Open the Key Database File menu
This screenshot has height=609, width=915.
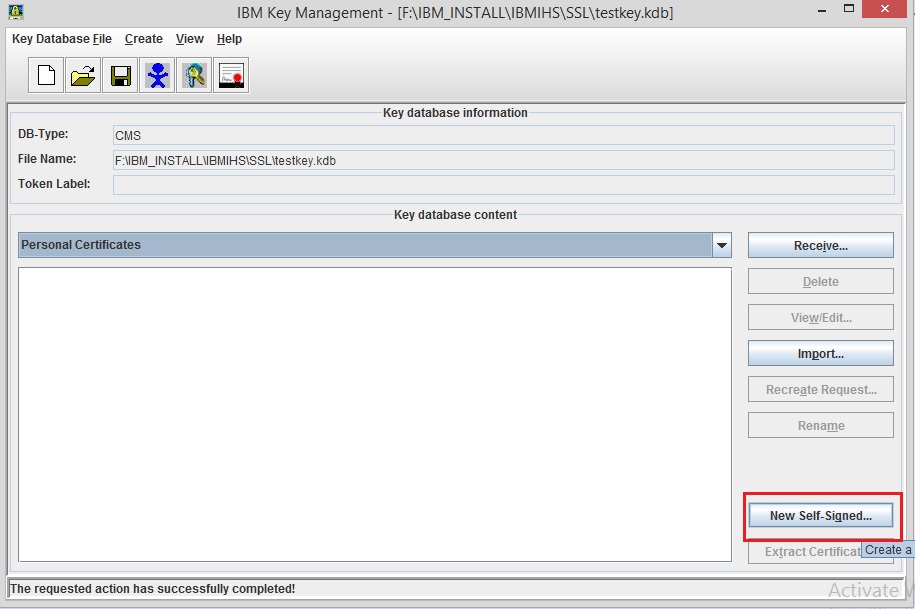pyautogui.click(x=60, y=39)
